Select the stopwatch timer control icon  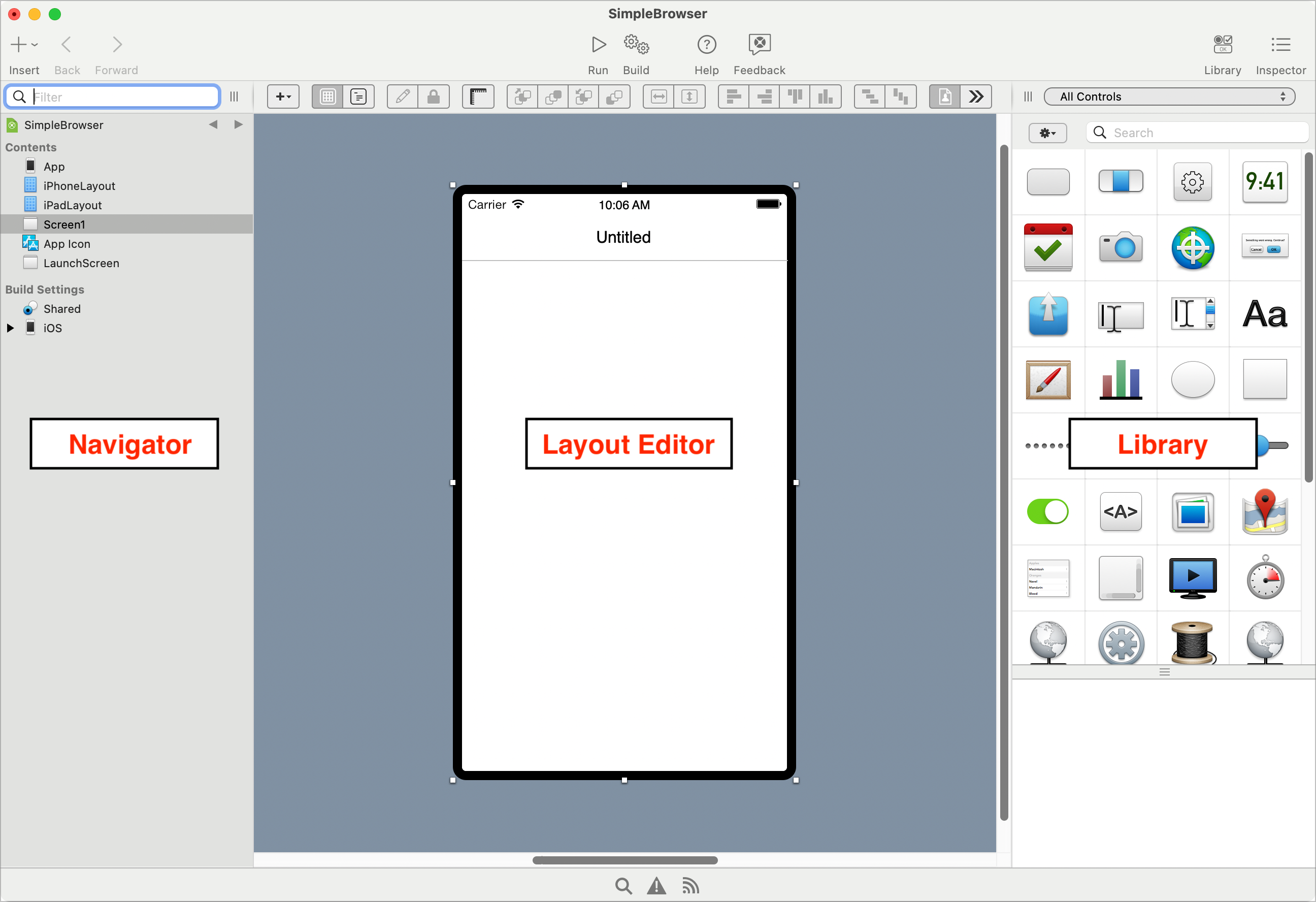1265,578
